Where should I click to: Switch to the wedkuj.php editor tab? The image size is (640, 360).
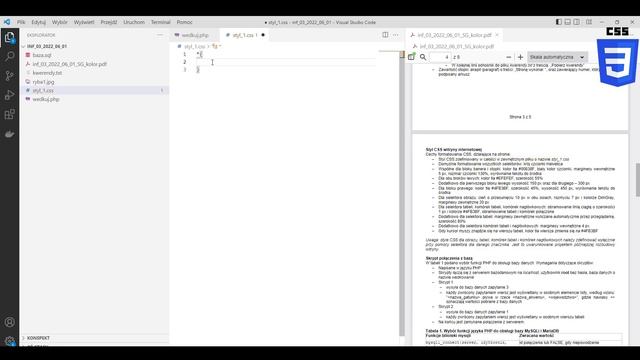point(194,35)
